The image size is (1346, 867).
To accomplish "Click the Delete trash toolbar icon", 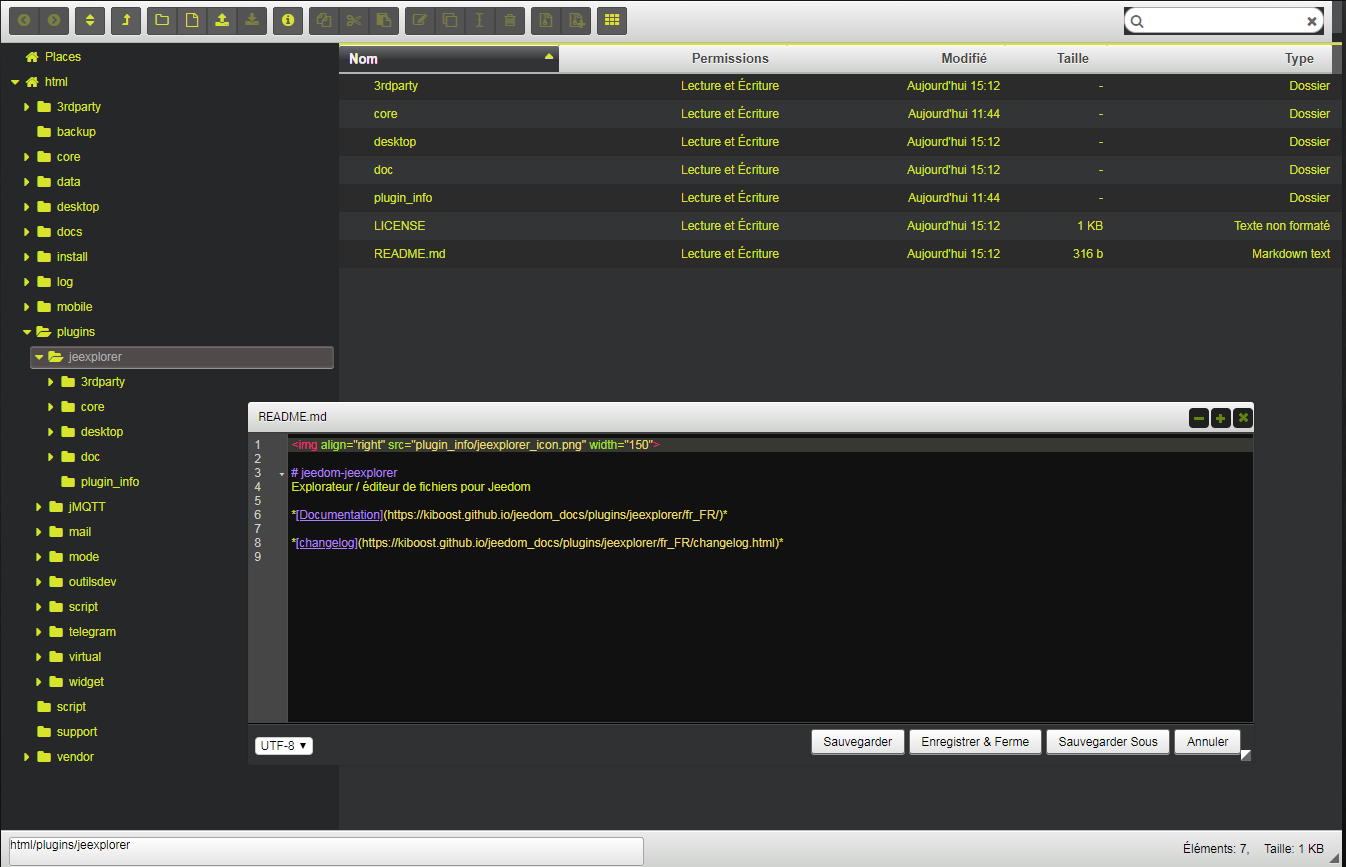I will pyautogui.click(x=510, y=20).
